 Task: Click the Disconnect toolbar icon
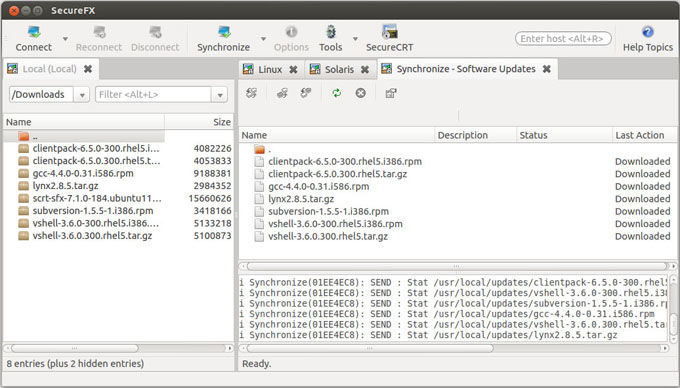pos(155,38)
